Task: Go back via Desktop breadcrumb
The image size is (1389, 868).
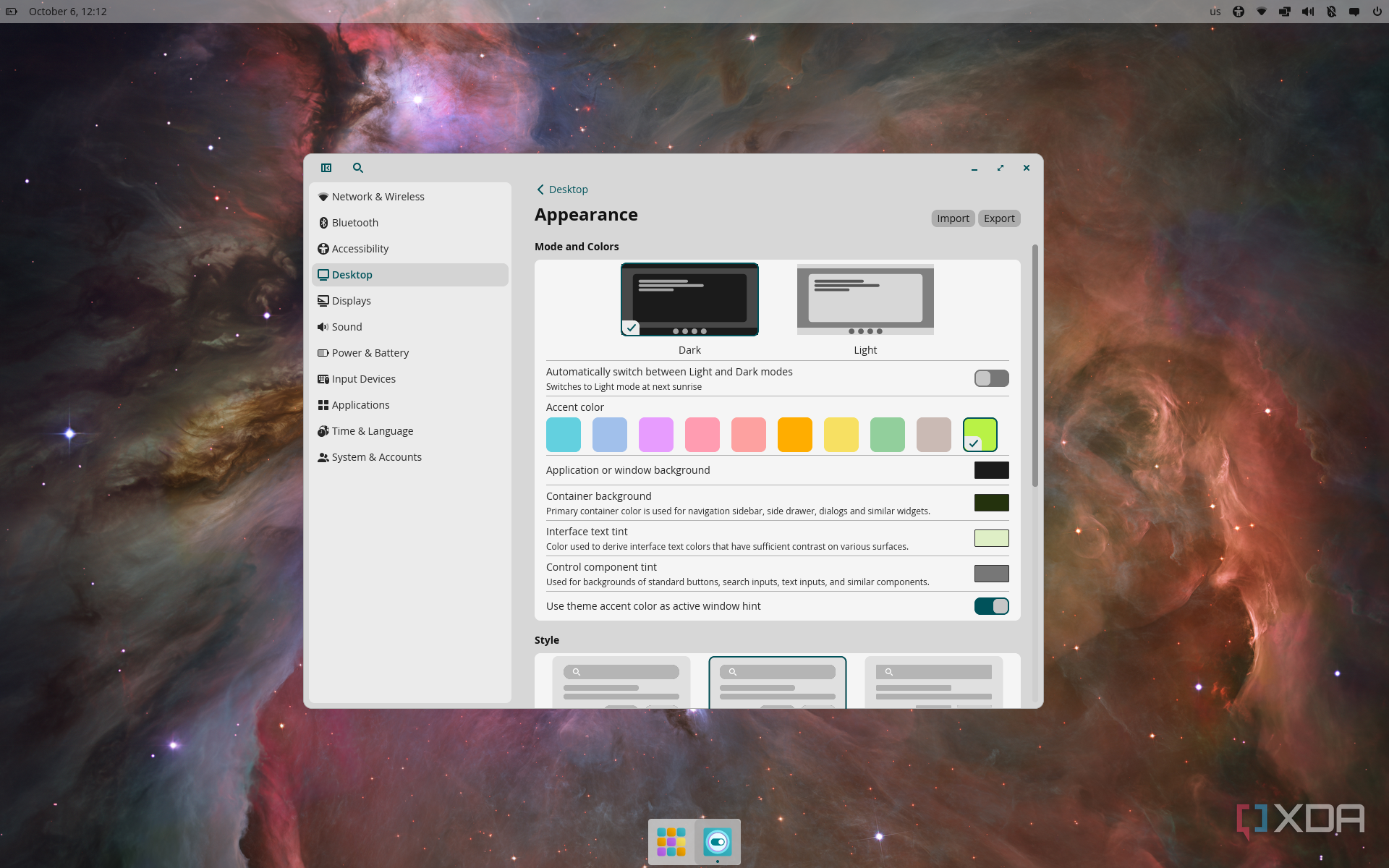Action: click(x=562, y=190)
